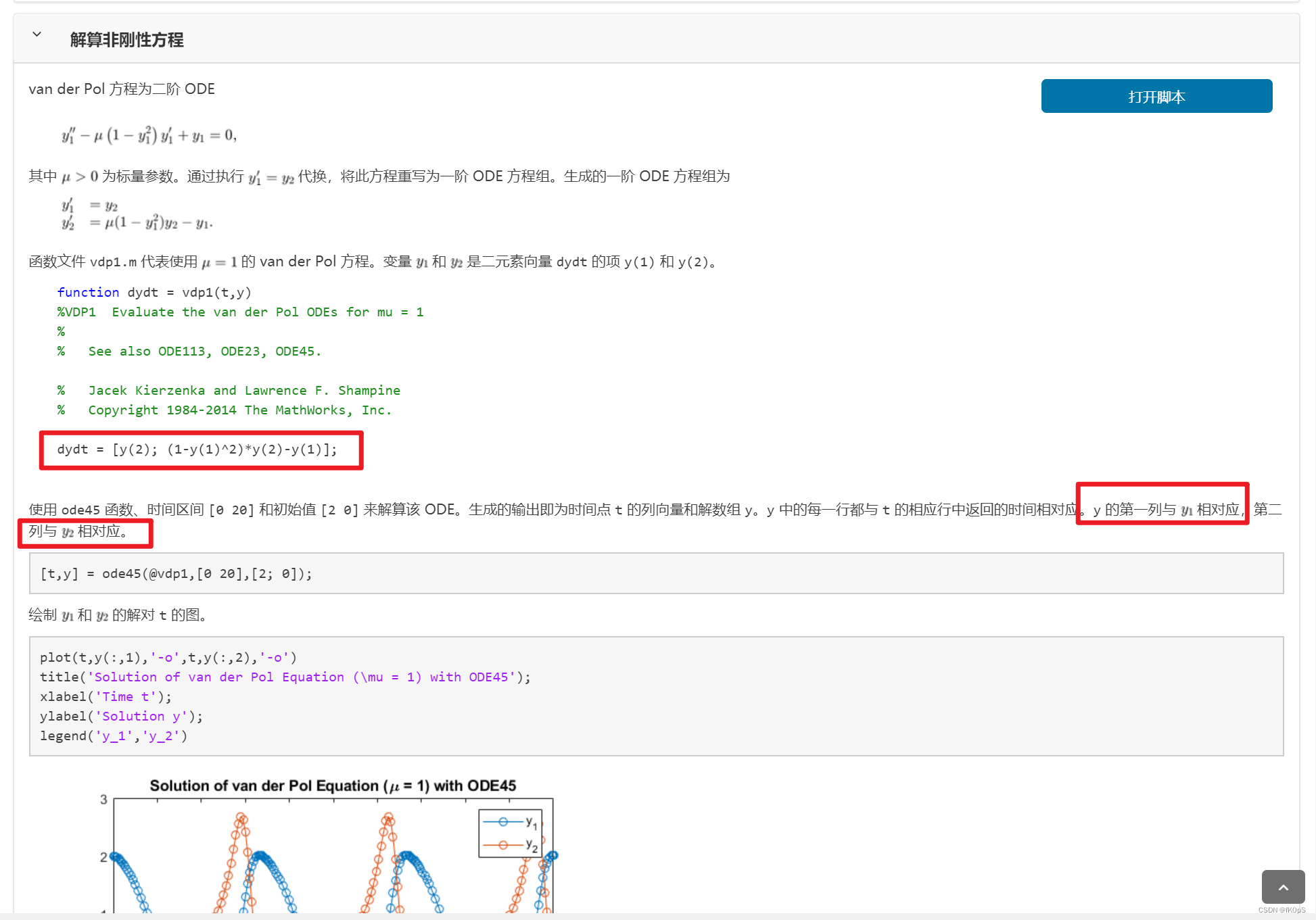
Task: Click the chevron icon beside the section heading
Action: click(x=37, y=34)
